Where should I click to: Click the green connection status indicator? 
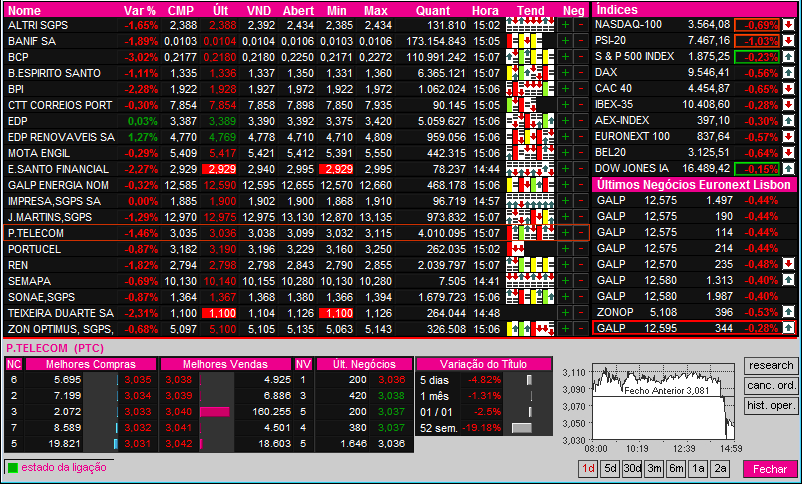13,468
